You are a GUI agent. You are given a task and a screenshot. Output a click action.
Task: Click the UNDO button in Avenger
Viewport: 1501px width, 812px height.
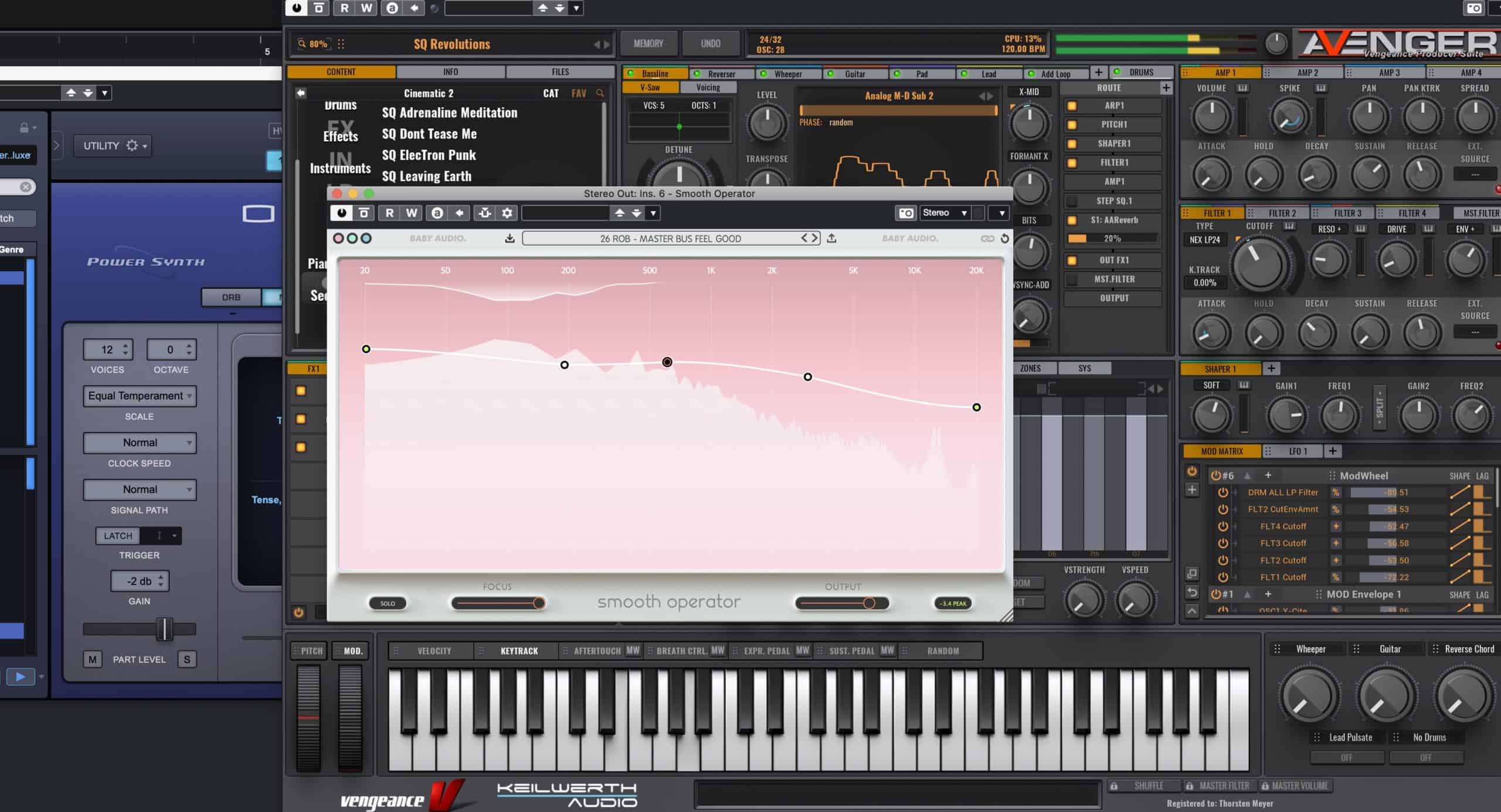click(711, 43)
